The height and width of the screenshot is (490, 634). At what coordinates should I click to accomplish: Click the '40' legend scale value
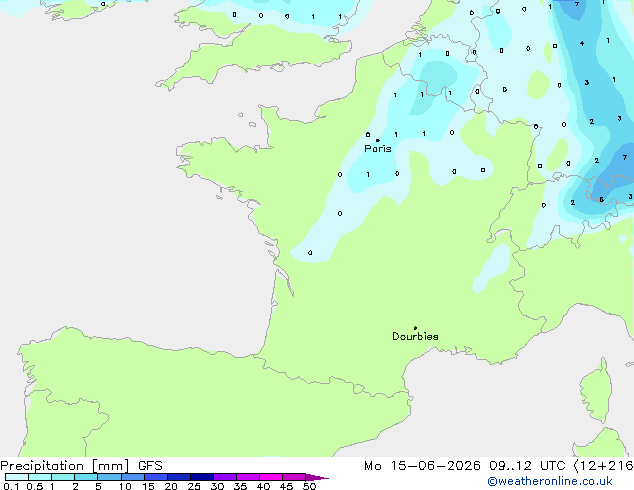[263, 486]
